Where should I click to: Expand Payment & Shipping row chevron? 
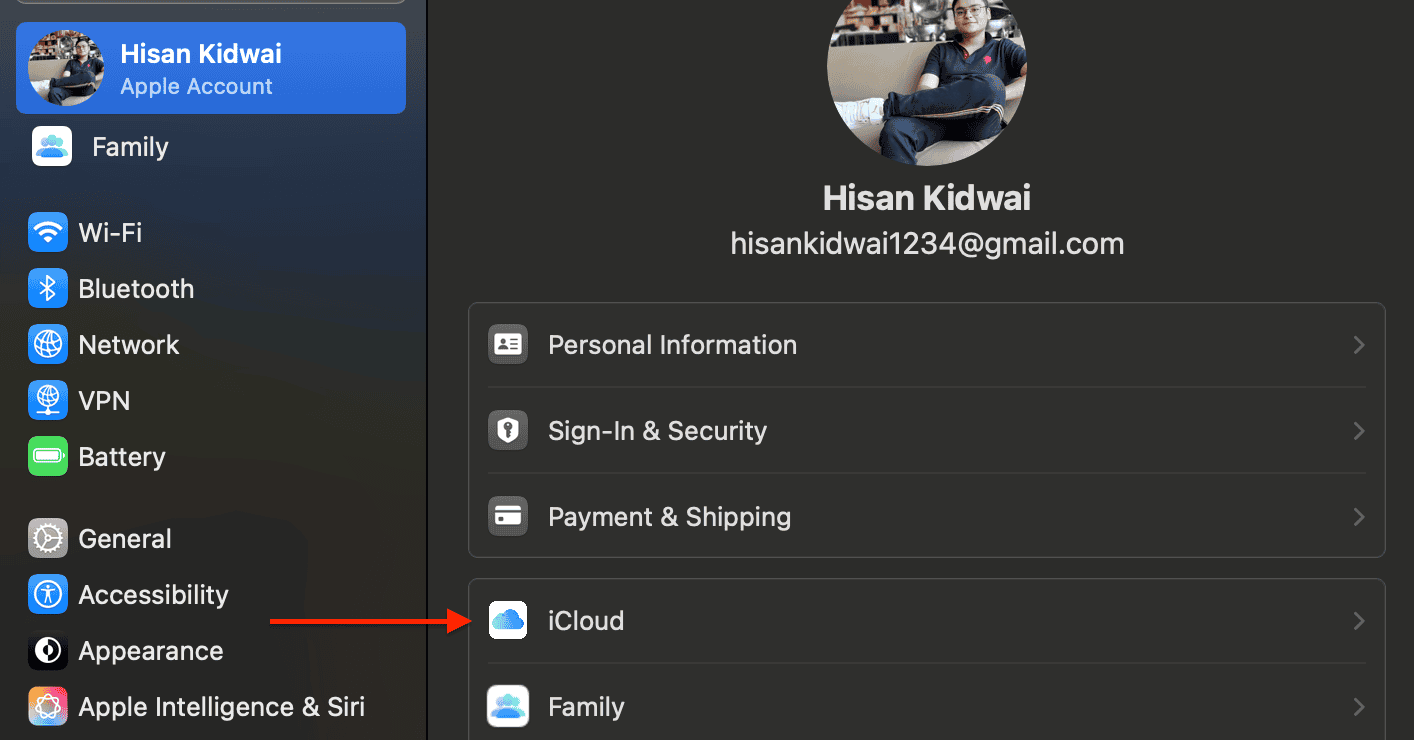click(1359, 517)
